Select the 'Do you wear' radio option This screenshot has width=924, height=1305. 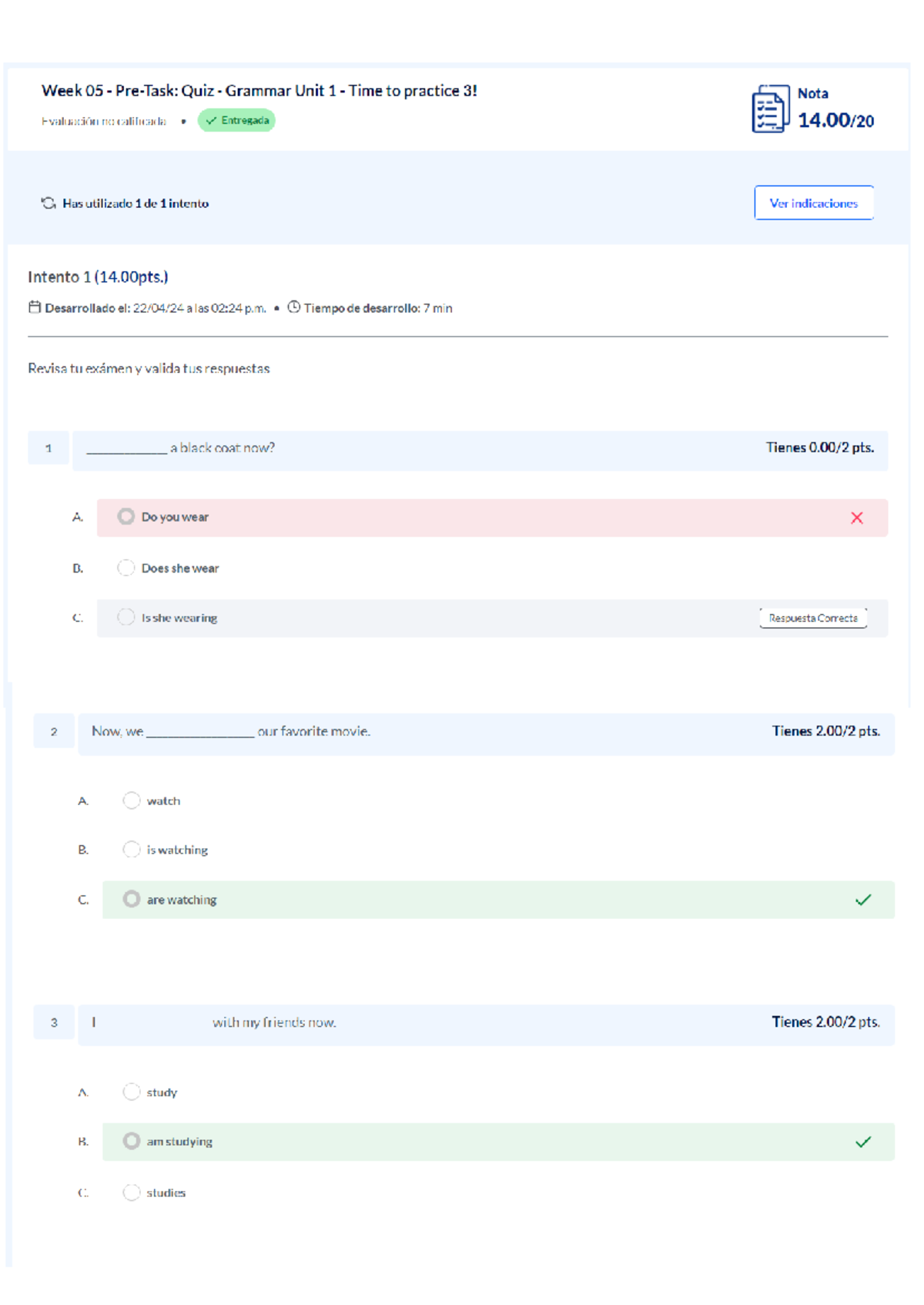[126, 517]
